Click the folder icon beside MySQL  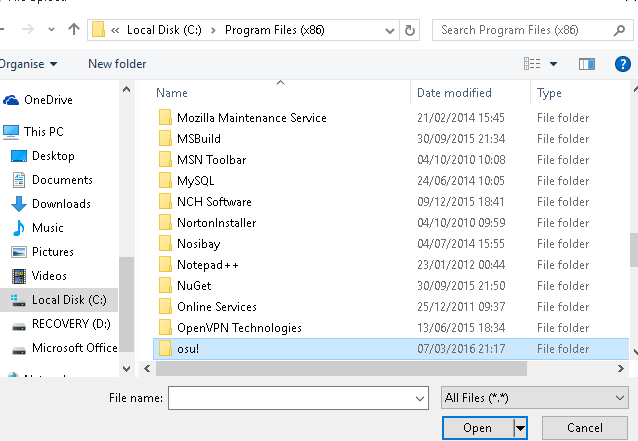[x=165, y=181]
